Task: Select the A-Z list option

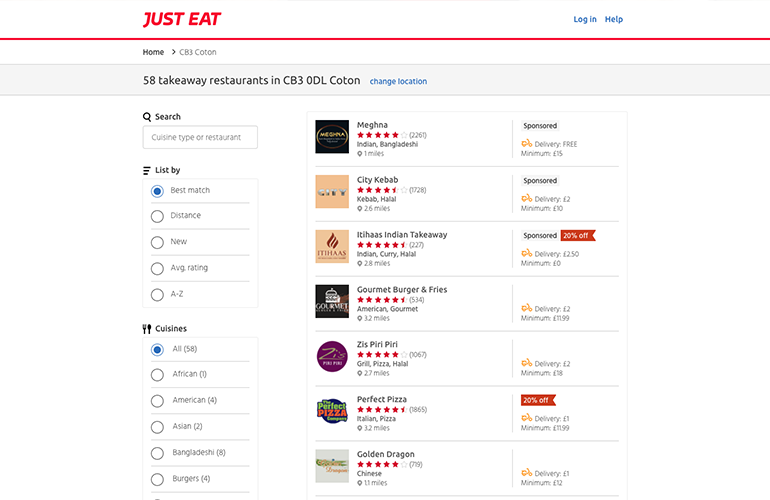Action: (200, 294)
